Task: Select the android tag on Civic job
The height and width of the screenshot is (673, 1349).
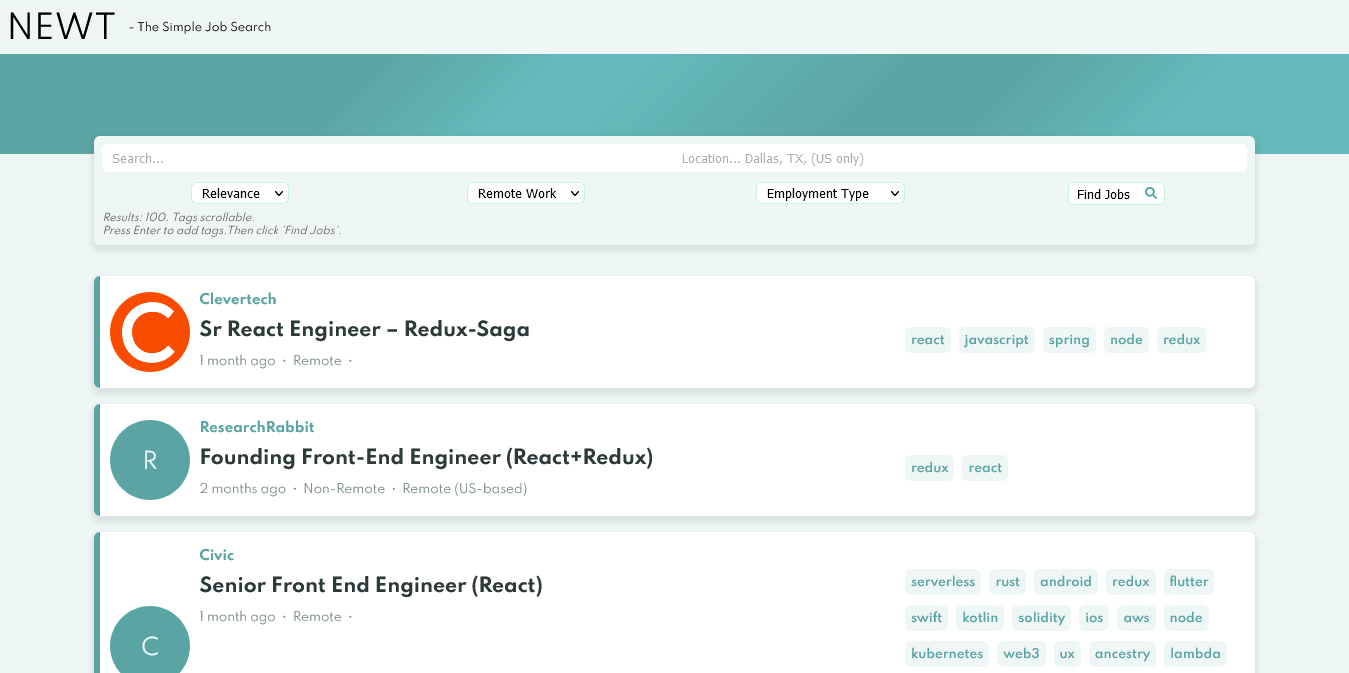Action: (x=1066, y=582)
